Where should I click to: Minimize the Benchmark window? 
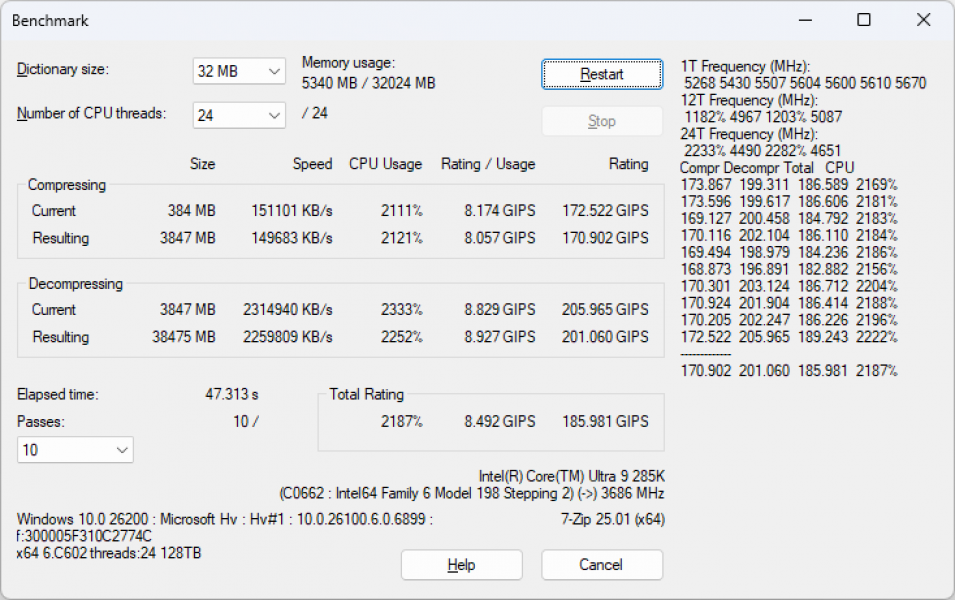pos(804,20)
